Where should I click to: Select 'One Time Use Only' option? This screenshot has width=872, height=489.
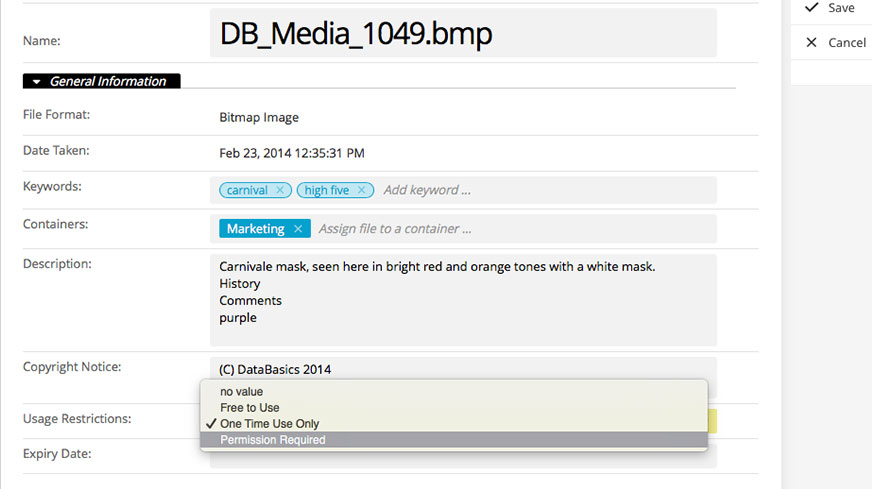click(x=454, y=424)
